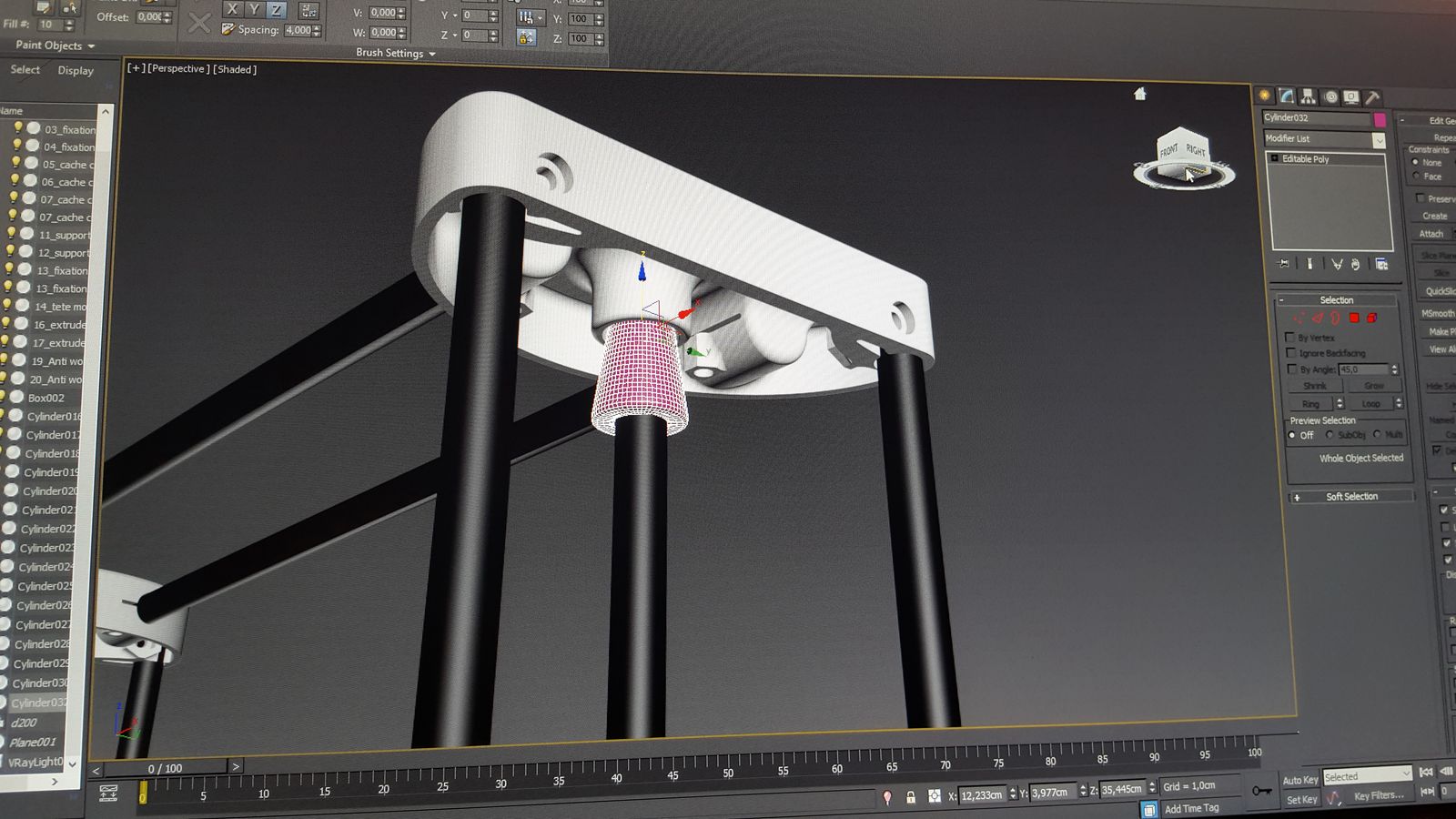The height and width of the screenshot is (819, 1456).
Task: Select the SubObj preview selection radio
Action: 1330,435
